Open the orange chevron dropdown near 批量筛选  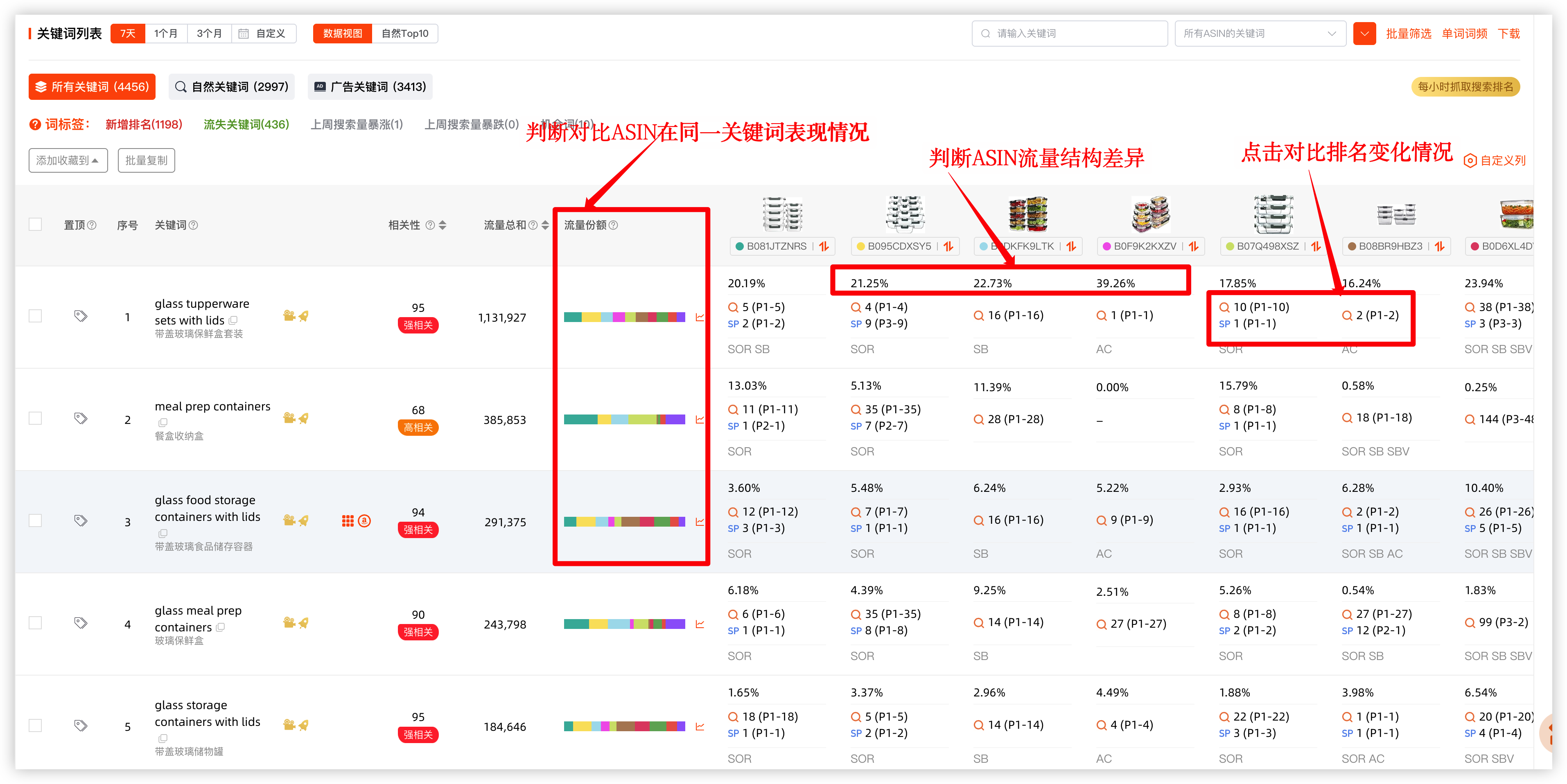pyautogui.click(x=1364, y=34)
